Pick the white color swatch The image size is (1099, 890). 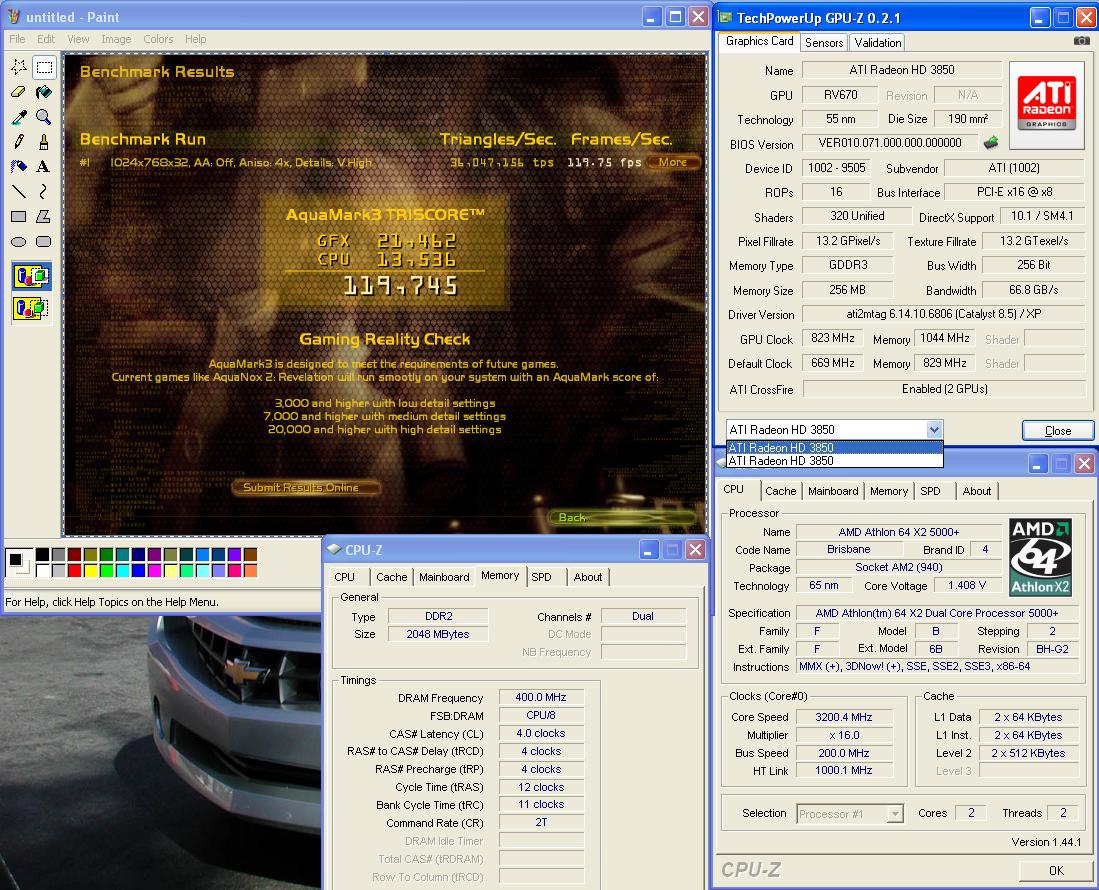[x=42, y=570]
